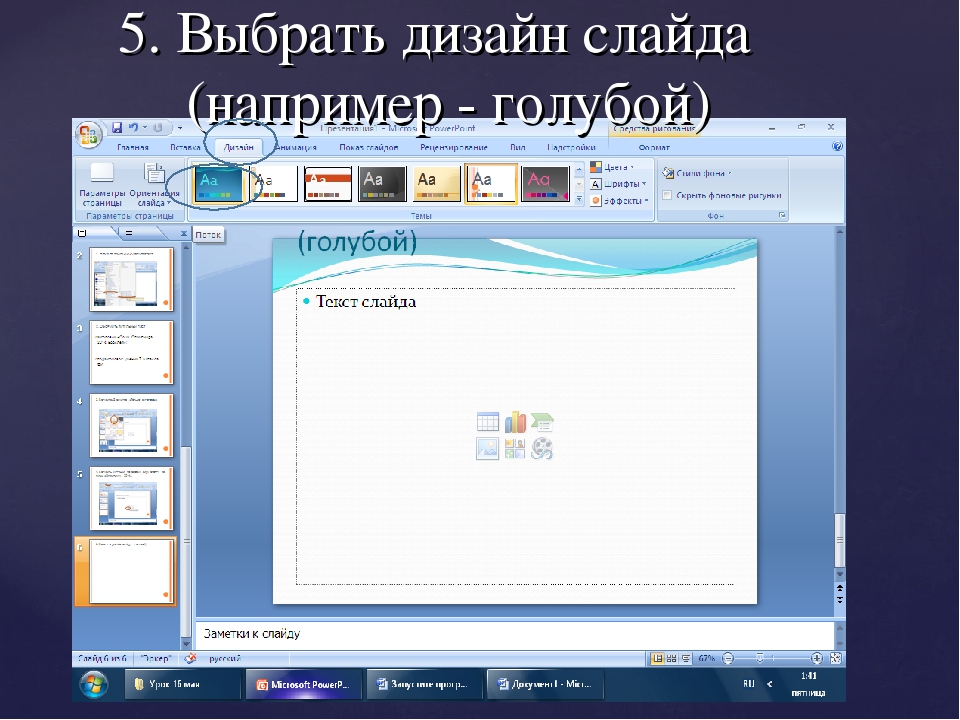Image resolution: width=960 pixels, height=720 pixels.
Task: Insert clip art placeholder icon
Action: [515, 449]
